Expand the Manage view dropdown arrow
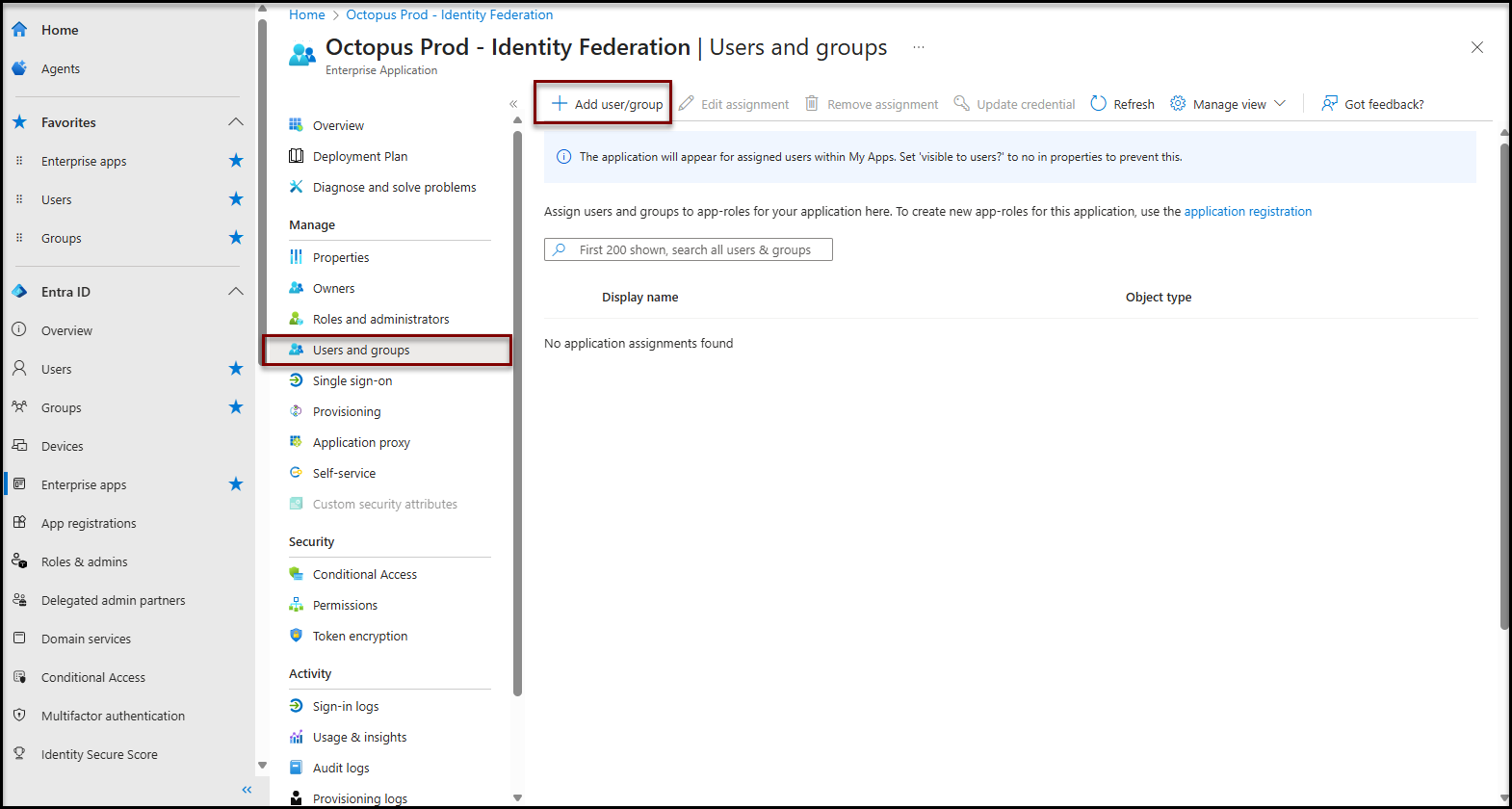1512x809 pixels. [1280, 104]
